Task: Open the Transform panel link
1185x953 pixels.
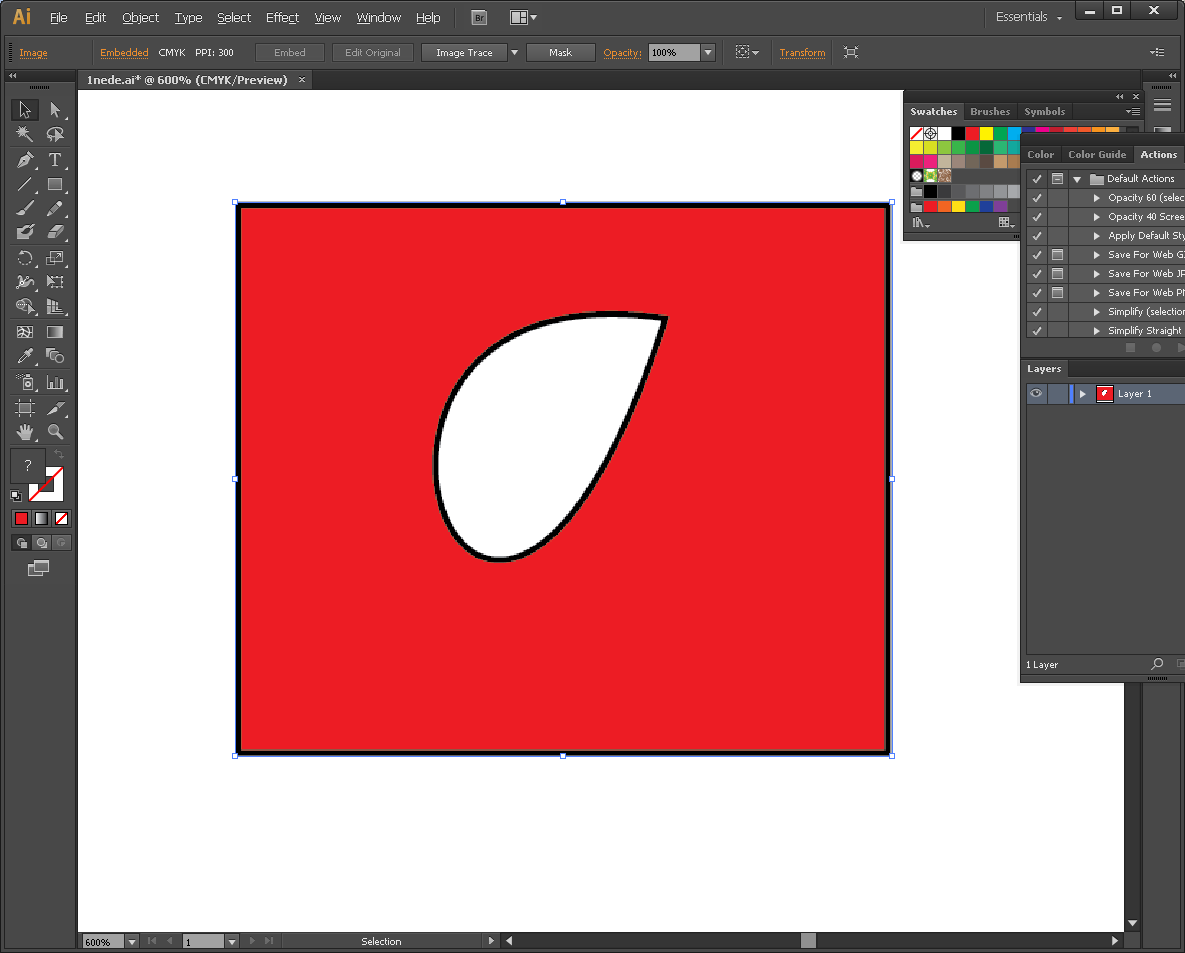Action: click(802, 52)
